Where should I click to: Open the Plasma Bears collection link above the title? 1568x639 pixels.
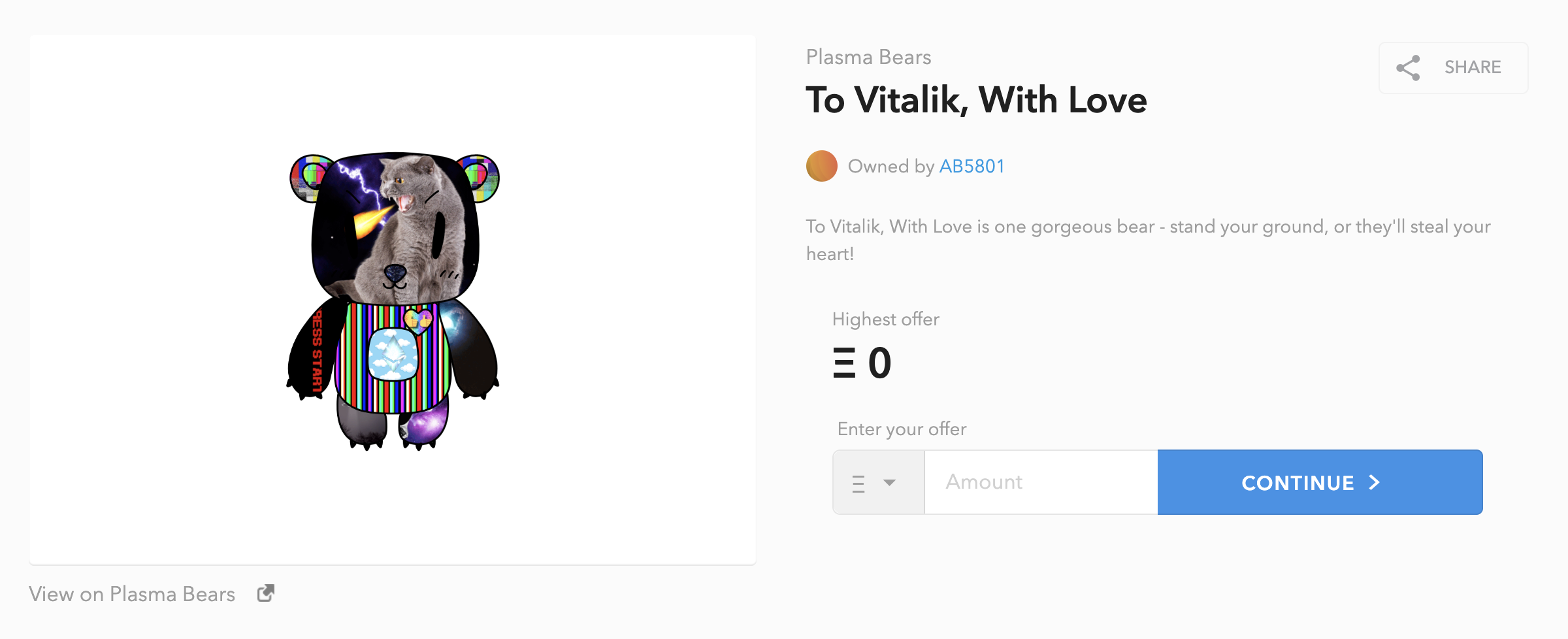coord(868,57)
